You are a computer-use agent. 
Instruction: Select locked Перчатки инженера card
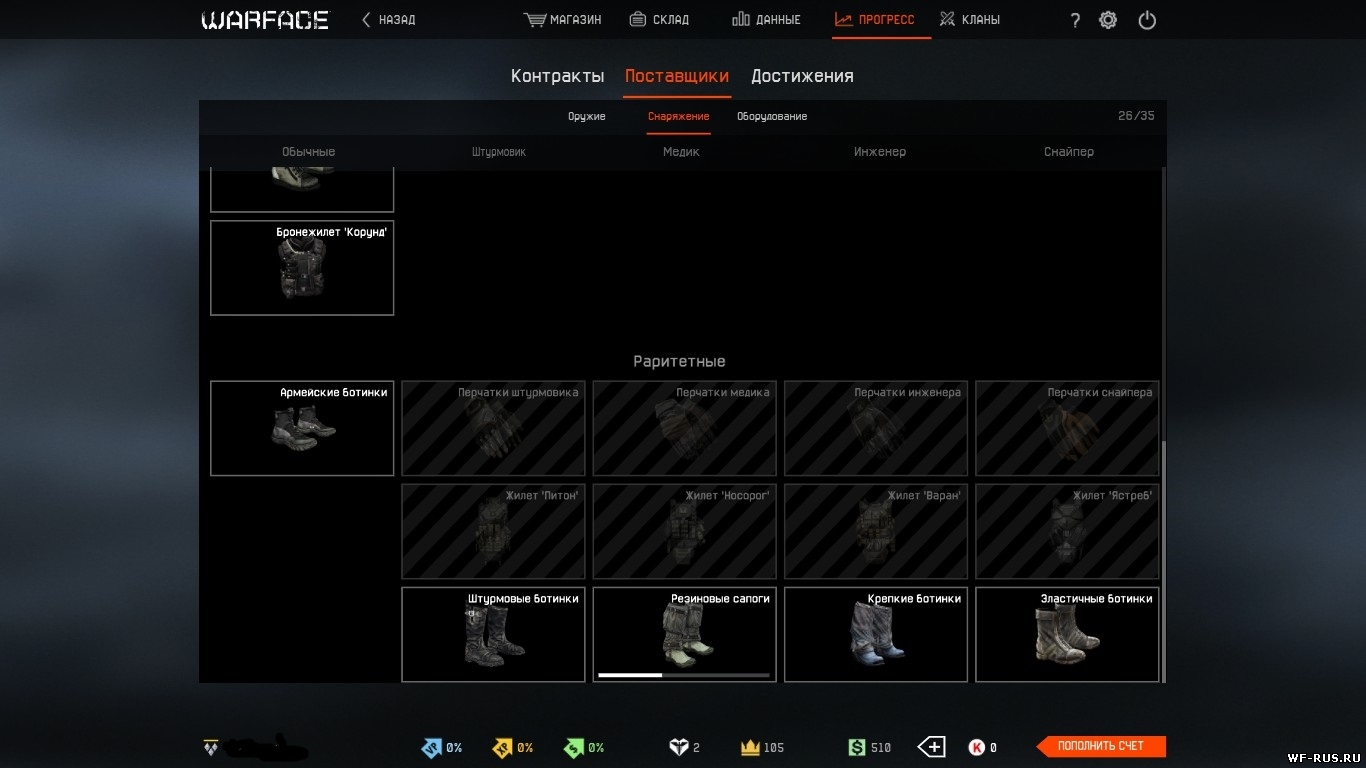tap(876, 428)
